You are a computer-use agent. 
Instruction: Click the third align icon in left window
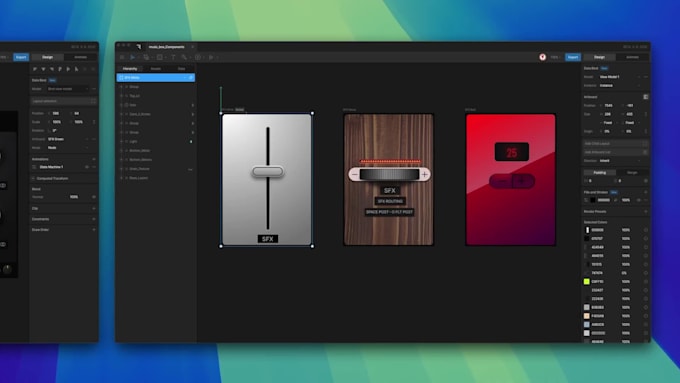pos(52,69)
